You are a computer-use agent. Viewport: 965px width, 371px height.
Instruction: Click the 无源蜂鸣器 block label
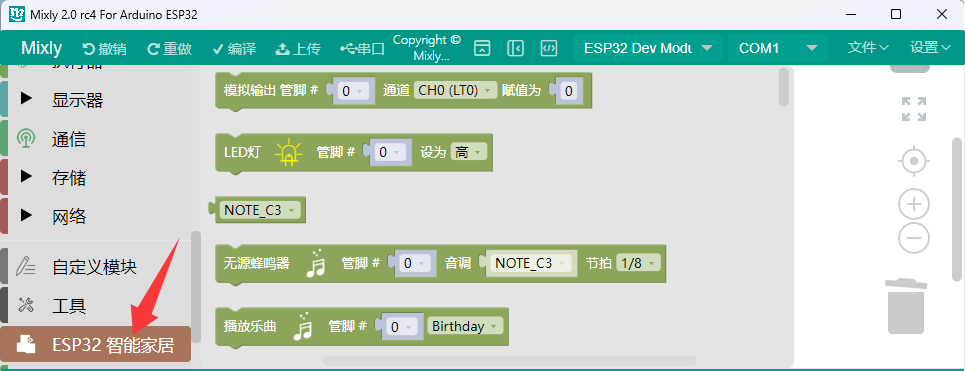[x=256, y=263]
